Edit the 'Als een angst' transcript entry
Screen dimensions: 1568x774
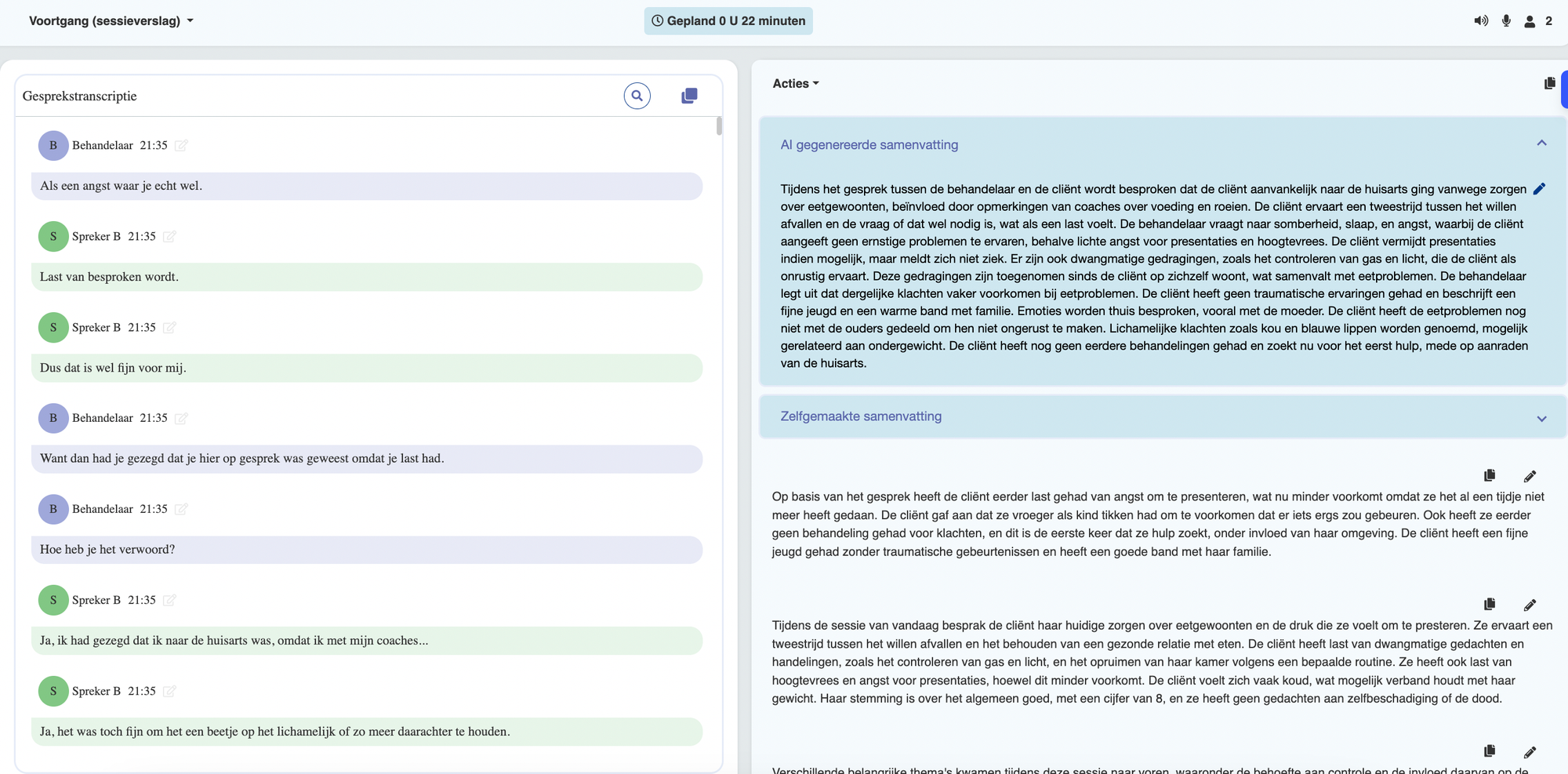click(181, 145)
